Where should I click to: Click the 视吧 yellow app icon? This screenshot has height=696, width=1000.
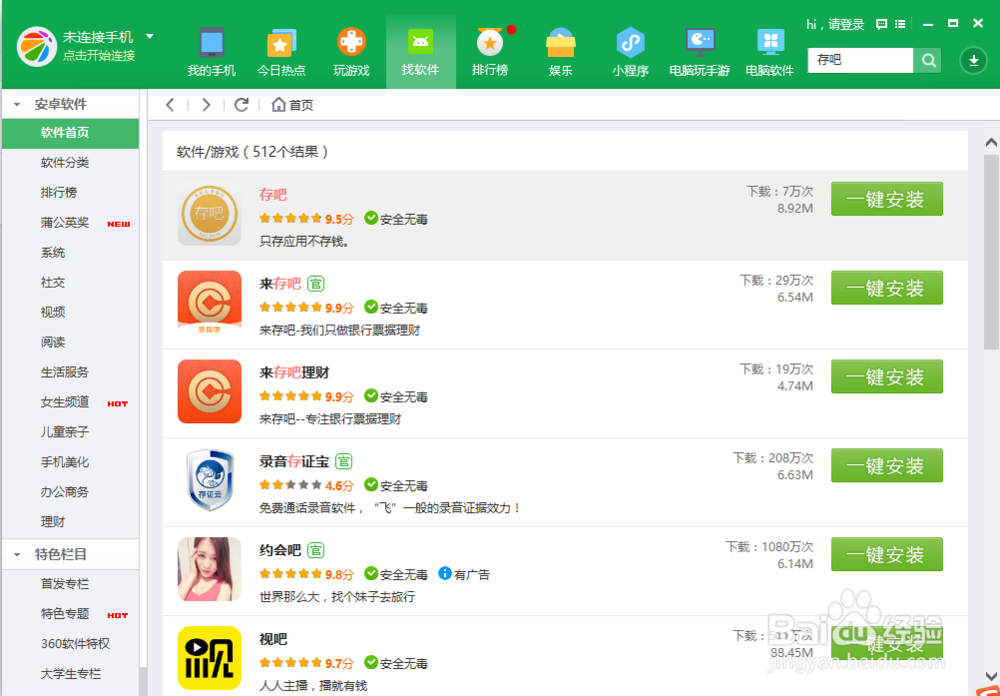tap(209, 658)
